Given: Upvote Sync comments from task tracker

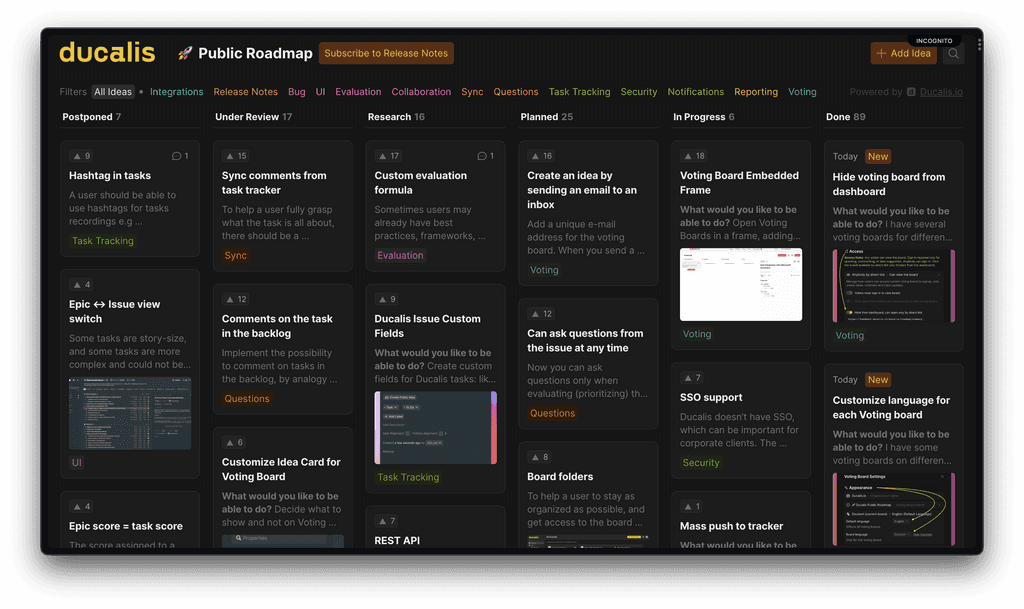Looking at the screenshot, I should pyautogui.click(x=235, y=156).
